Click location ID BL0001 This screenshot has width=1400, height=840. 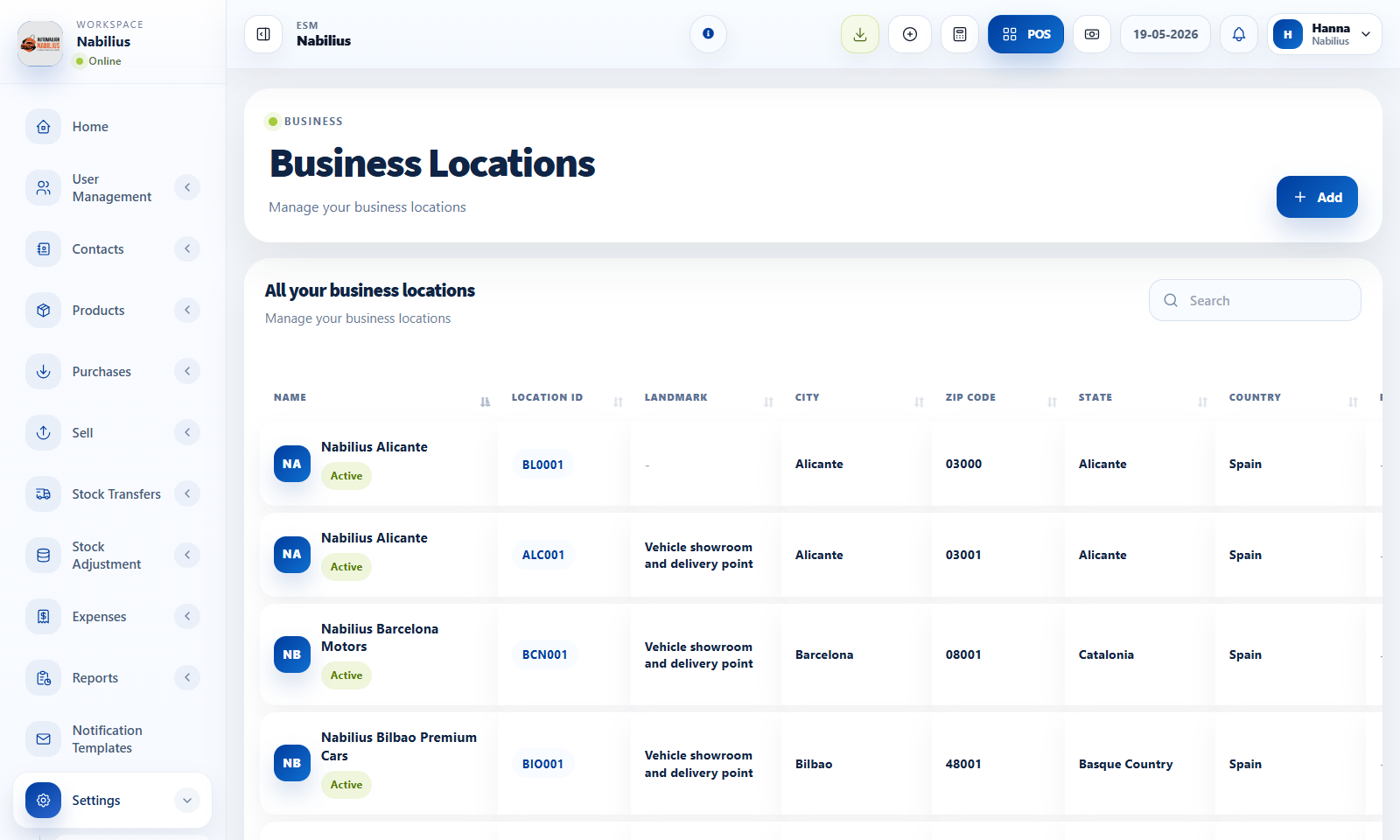[542, 465]
